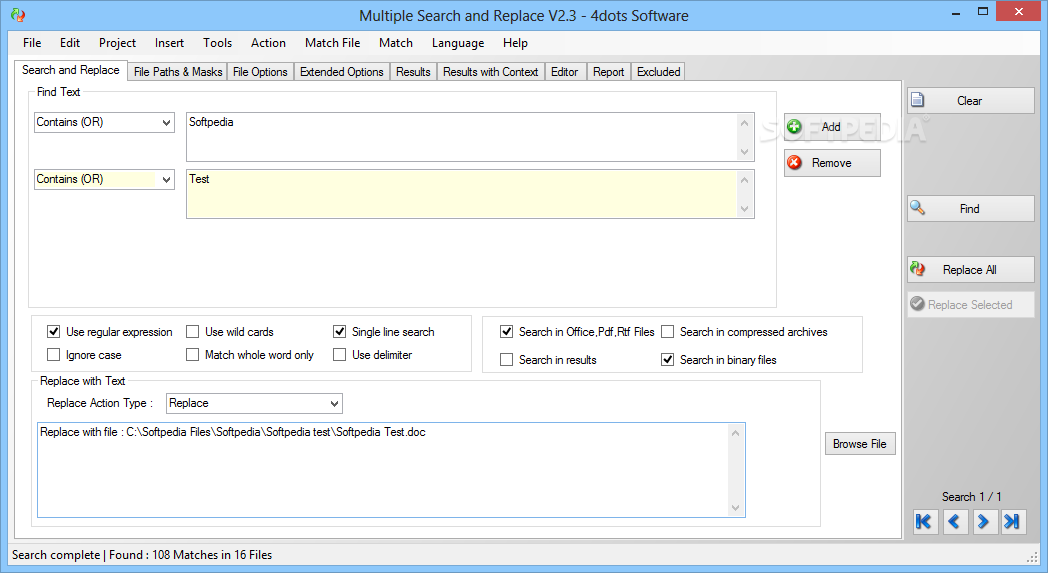Enable Search in compressed archives
Image resolution: width=1048 pixels, height=573 pixels.
(668, 332)
